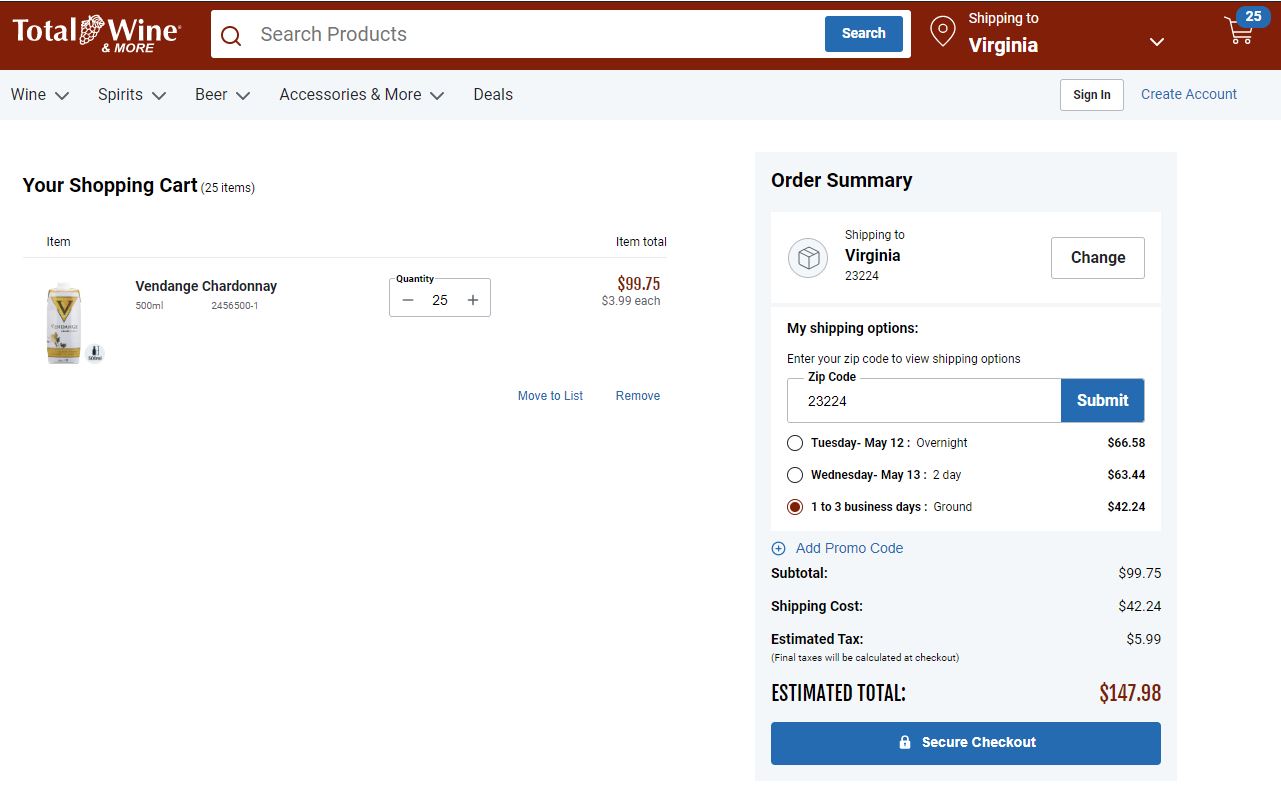Click the $147.98 estimated total amount
This screenshot has height=789, width=1281.
click(1130, 693)
